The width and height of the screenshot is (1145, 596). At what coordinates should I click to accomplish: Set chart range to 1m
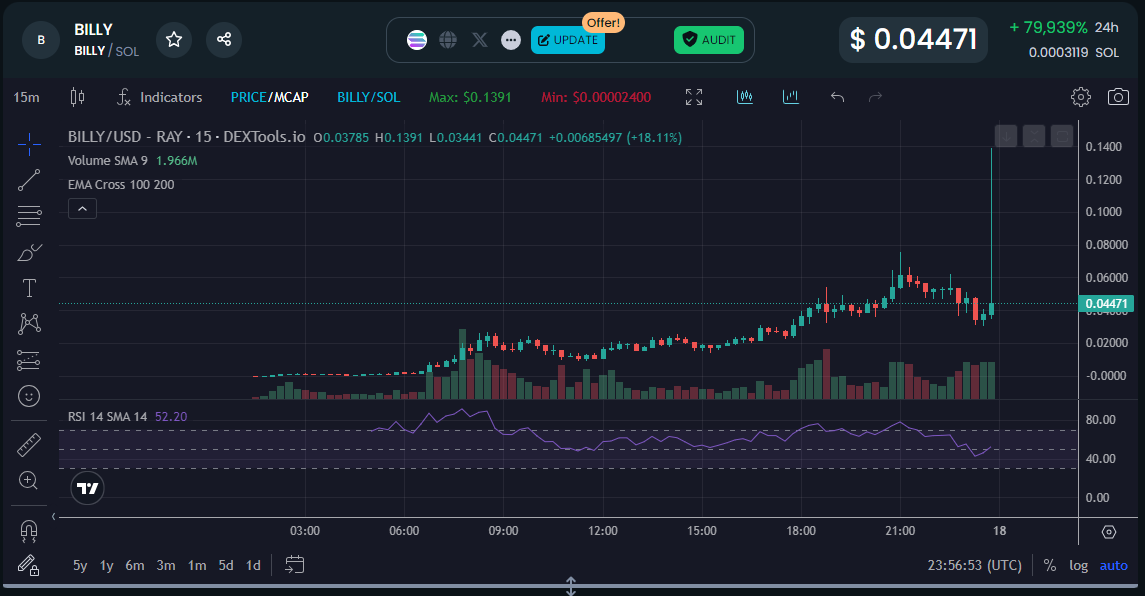click(x=197, y=565)
